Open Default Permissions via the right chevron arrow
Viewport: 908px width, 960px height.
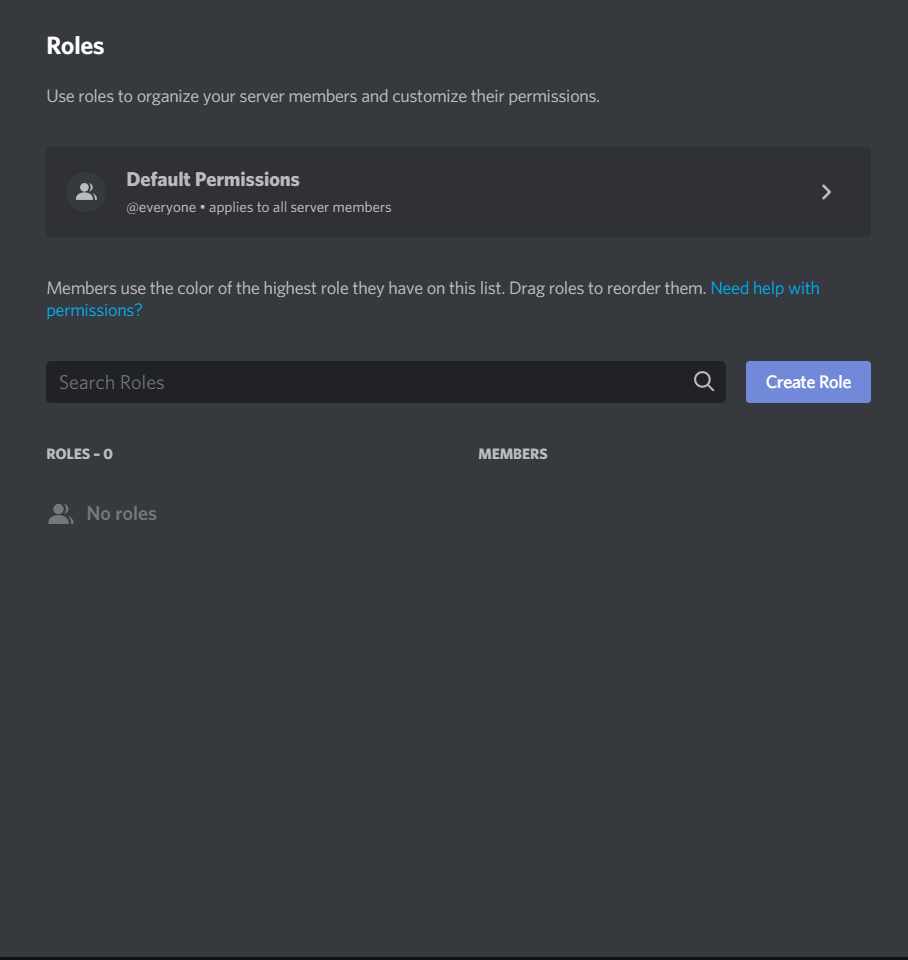(x=826, y=192)
